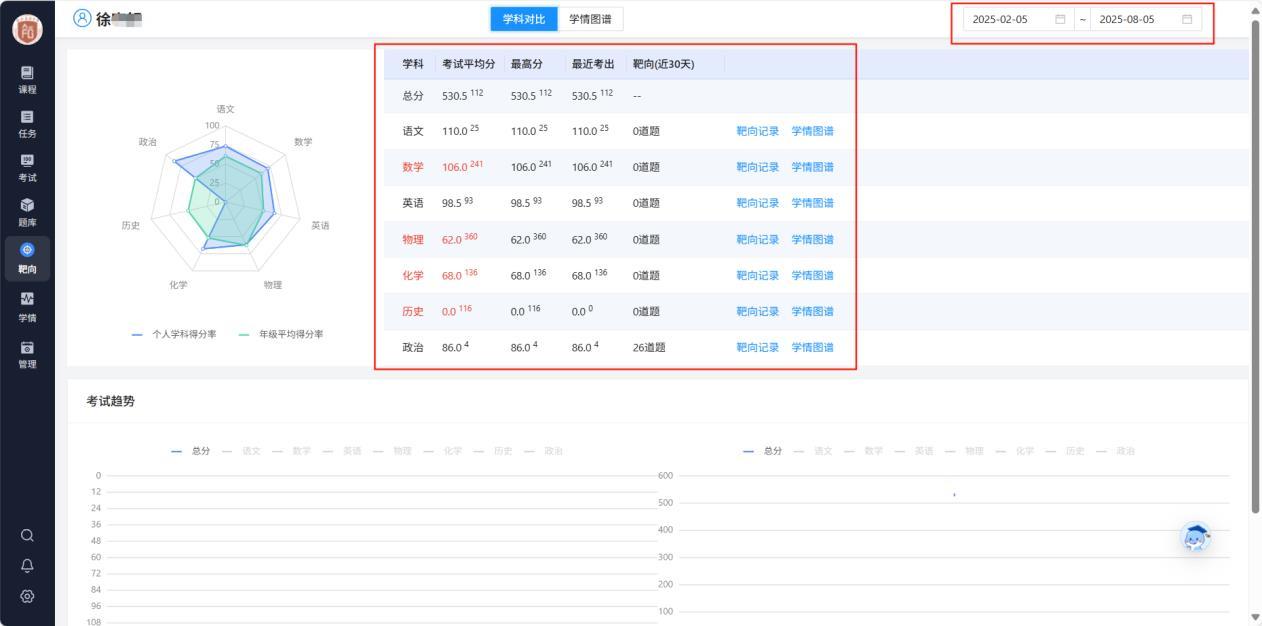Select the 靶向 sidebar item

click(x=27, y=259)
